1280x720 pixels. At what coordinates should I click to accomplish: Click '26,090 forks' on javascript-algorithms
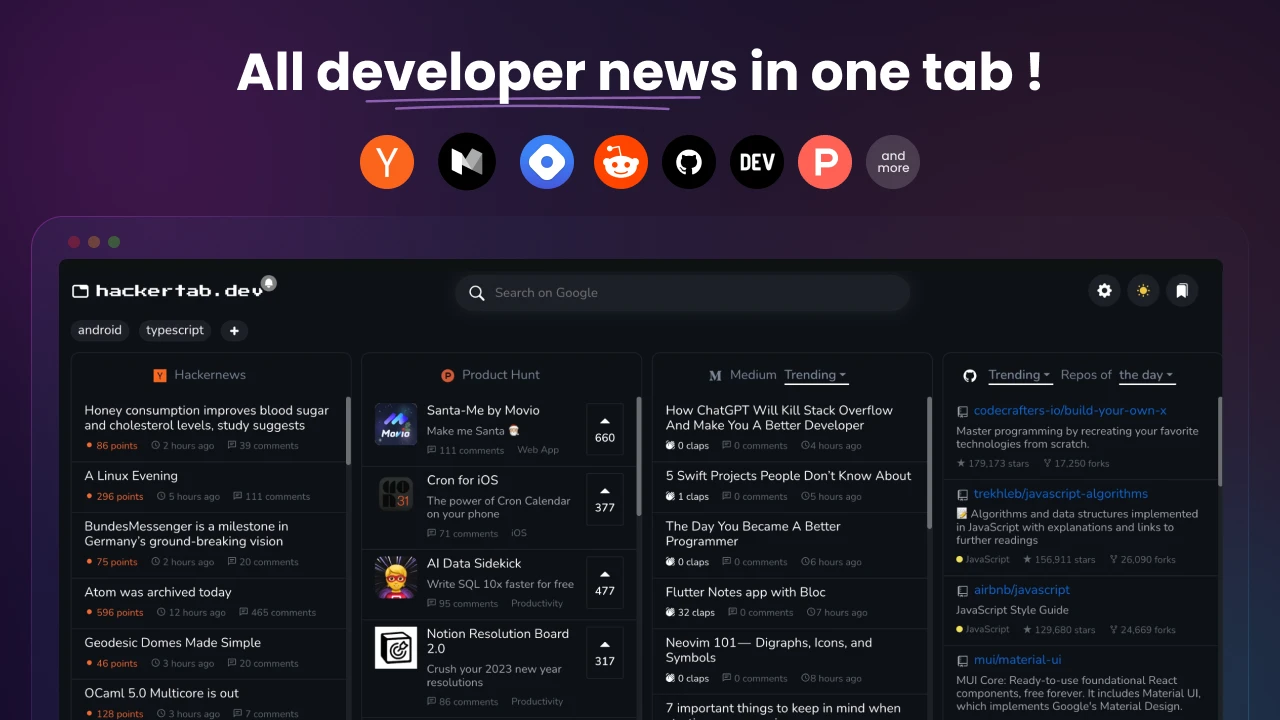pos(1141,560)
